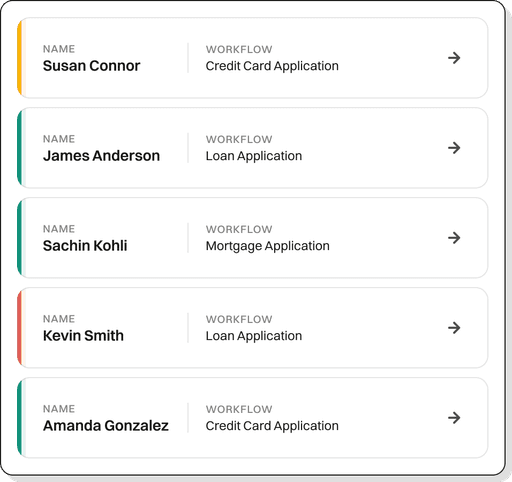The image size is (512, 482).
Task: Click the Kevin Smith name
Action: coord(83,336)
